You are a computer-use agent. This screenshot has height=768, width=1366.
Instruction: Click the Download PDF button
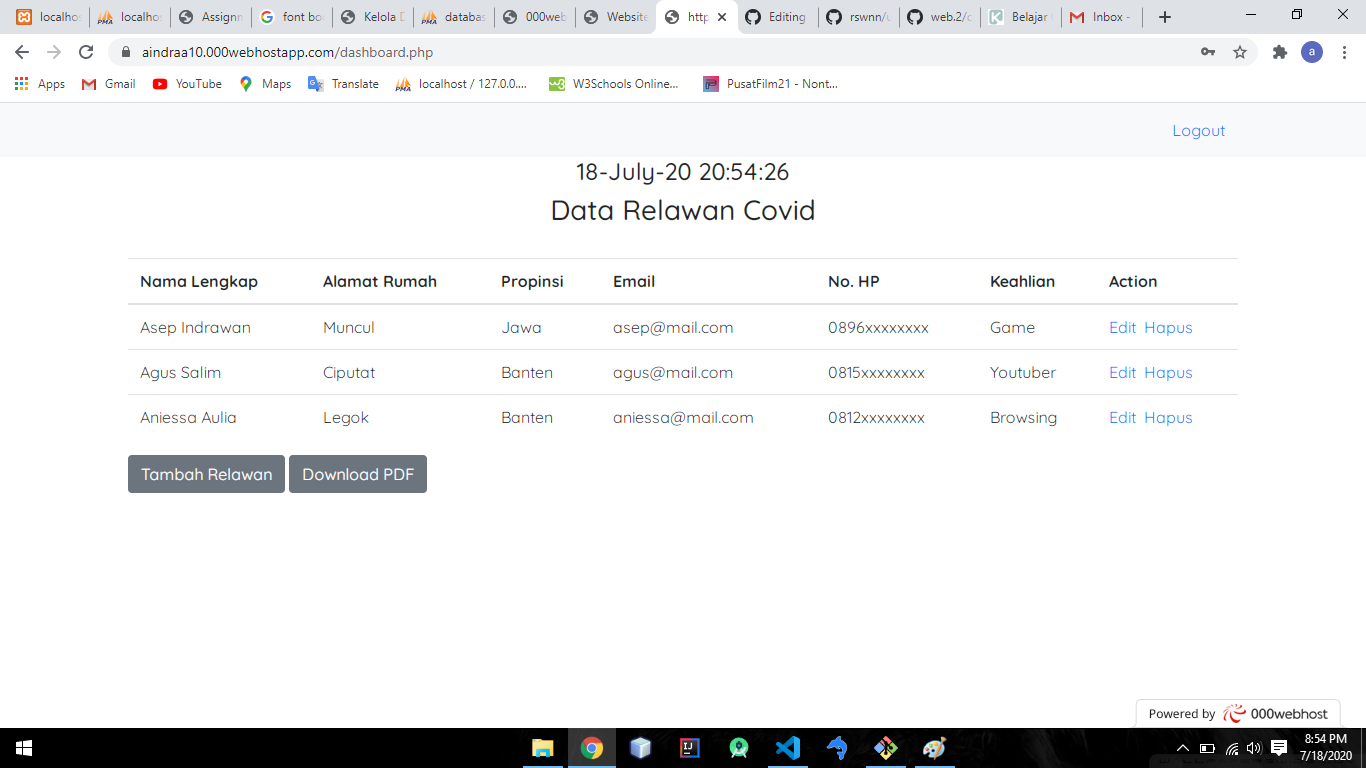point(358,473)
